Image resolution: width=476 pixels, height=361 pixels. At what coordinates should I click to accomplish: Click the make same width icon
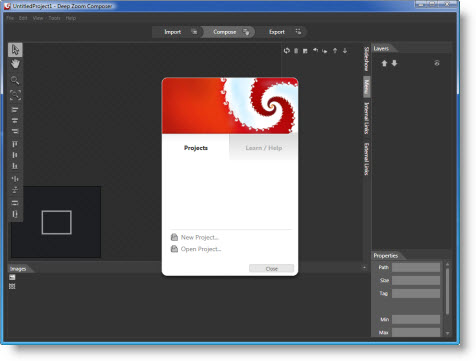pyautogui.click(x=15, y=203)
